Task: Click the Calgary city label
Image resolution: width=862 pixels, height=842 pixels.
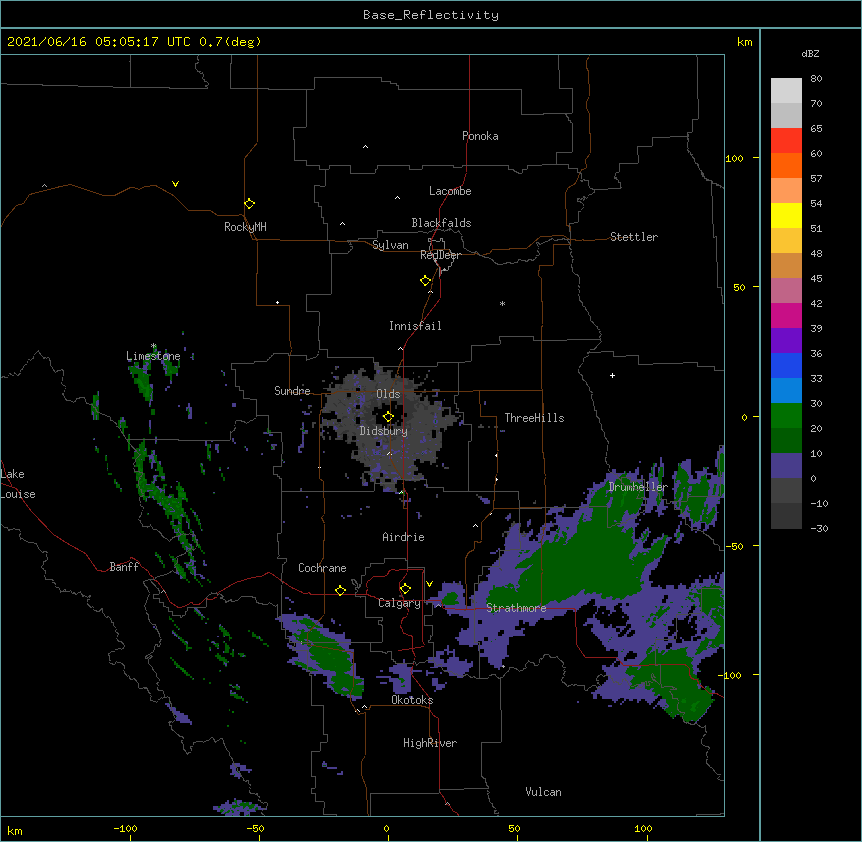Action: pyautogui.click(x=399, y=603)
